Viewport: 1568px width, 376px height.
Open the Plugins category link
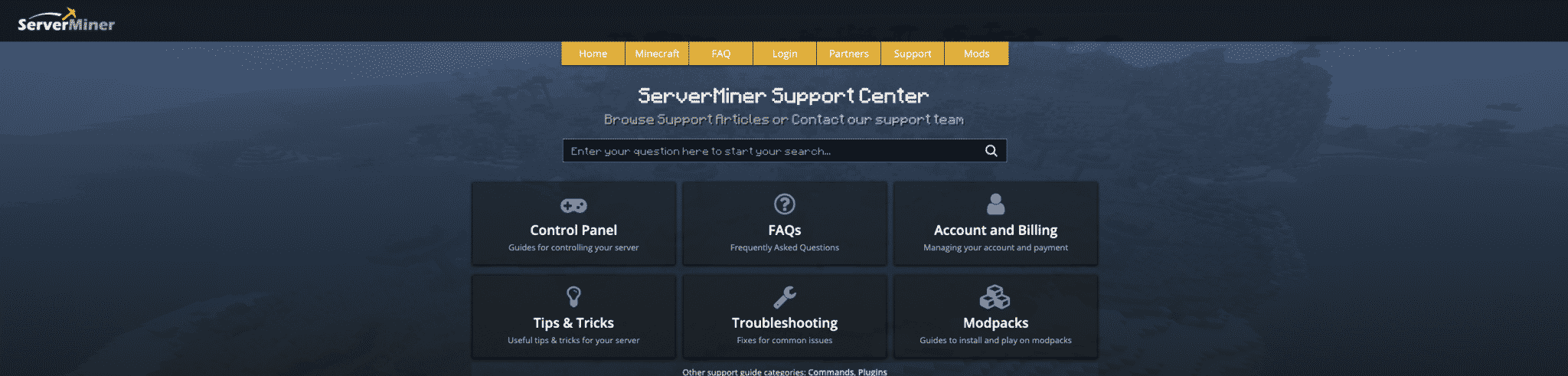(x=872, y=371)
